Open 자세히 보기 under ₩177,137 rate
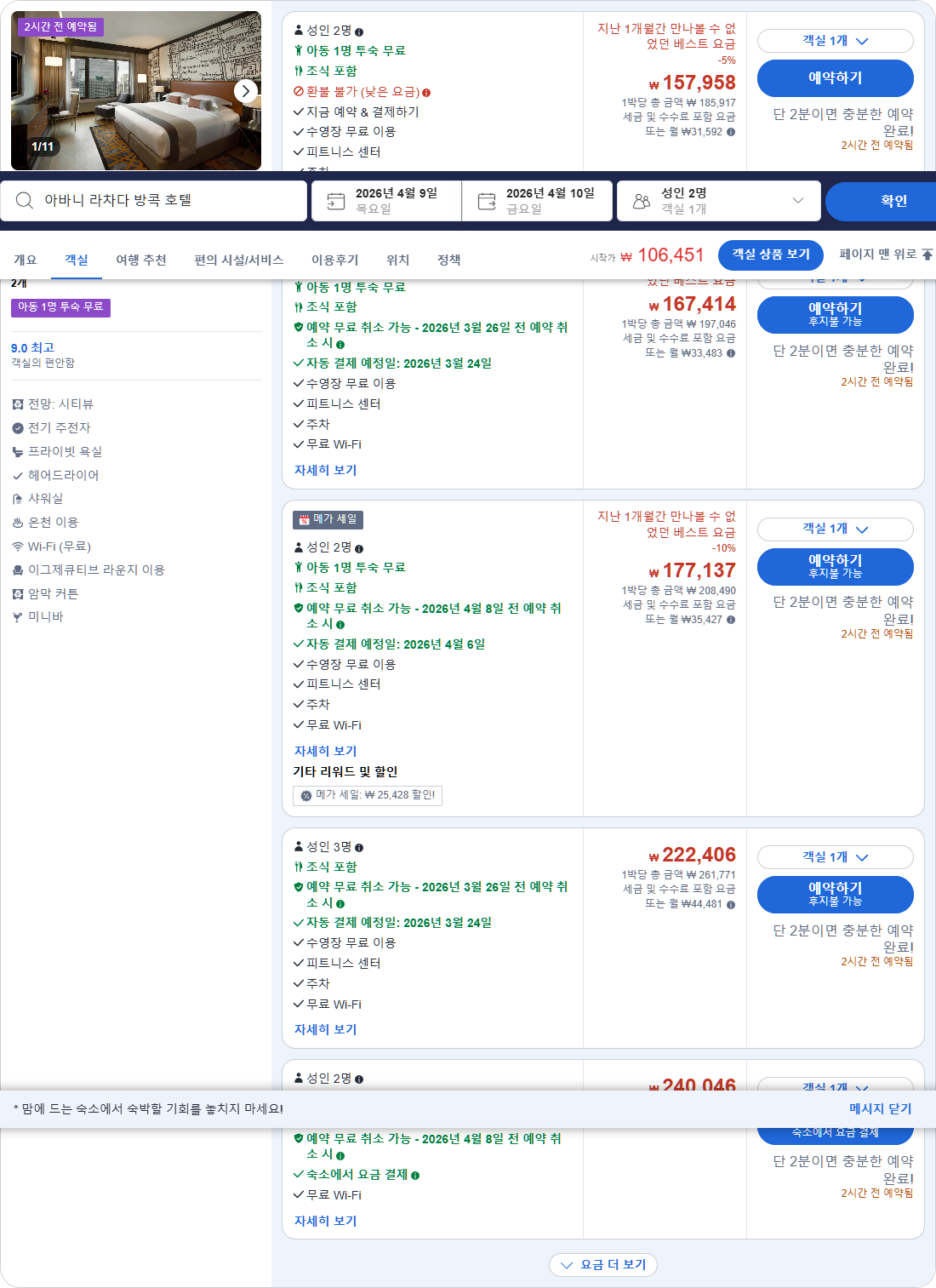 click(326, 752)
